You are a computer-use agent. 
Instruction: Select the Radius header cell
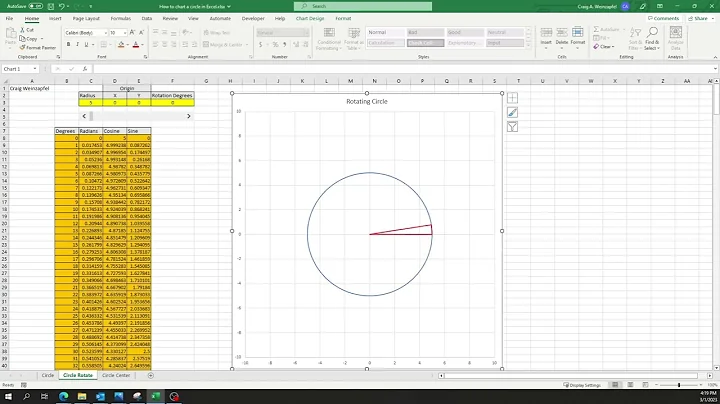tap(90, 95)
